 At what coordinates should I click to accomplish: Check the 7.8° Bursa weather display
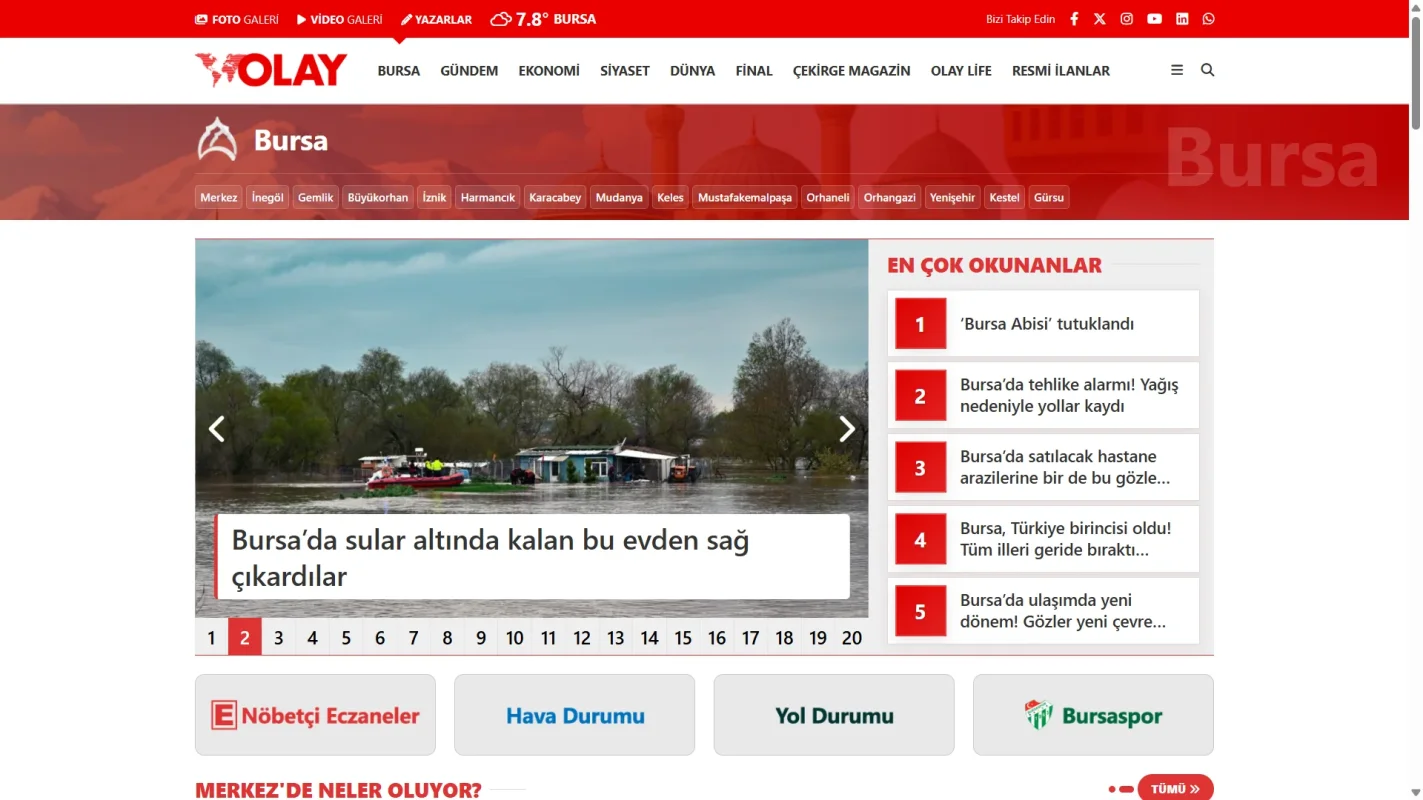click(543, 18)
